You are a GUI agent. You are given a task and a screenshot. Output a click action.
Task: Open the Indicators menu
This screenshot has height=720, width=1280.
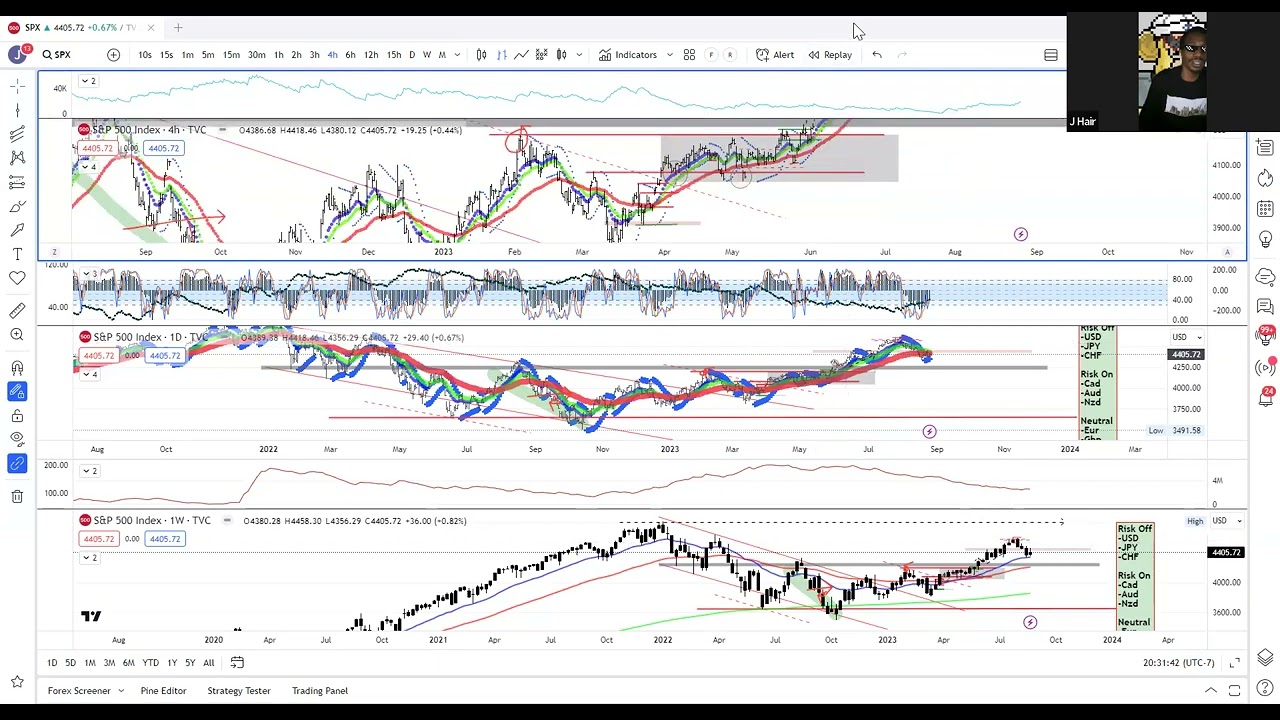click(628, 55)
